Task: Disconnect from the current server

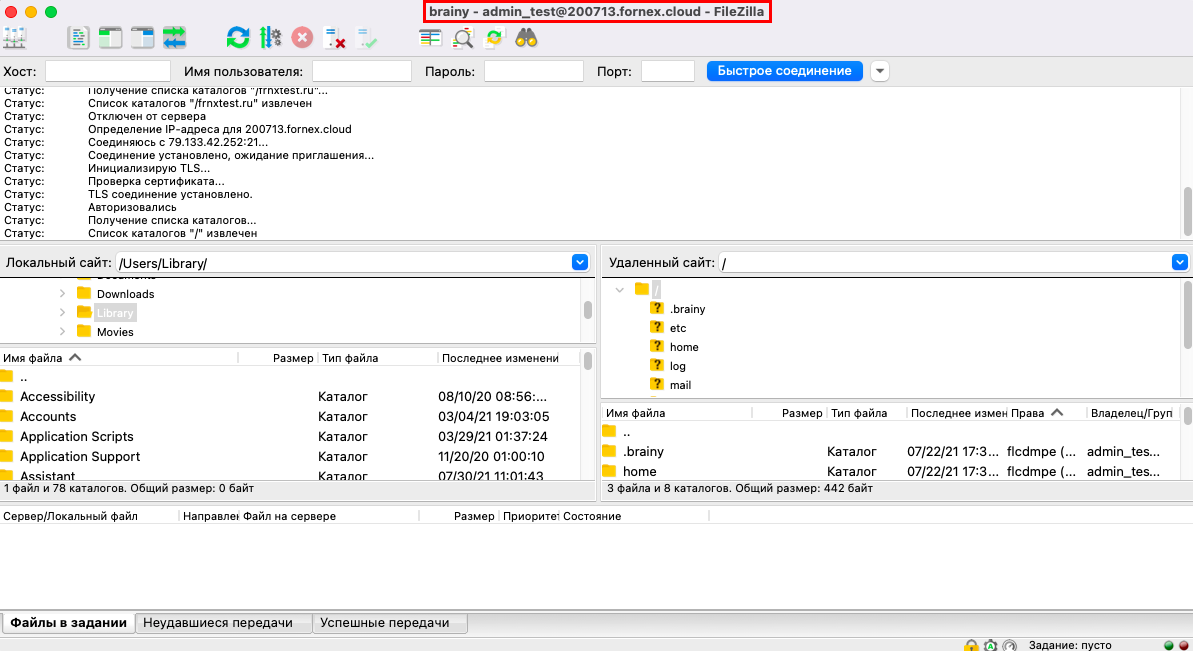Action: [334, 37]
